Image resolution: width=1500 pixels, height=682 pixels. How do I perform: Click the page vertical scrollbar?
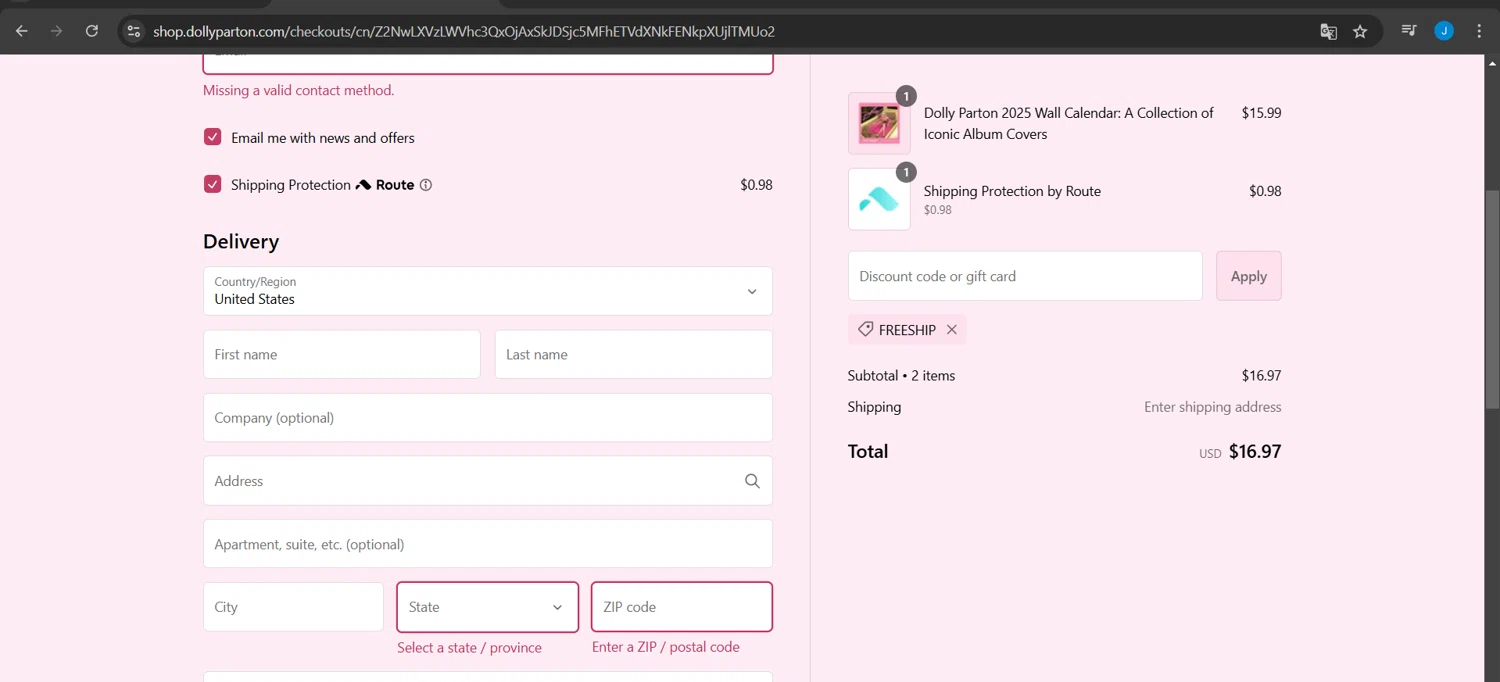tap(1492, 300)
